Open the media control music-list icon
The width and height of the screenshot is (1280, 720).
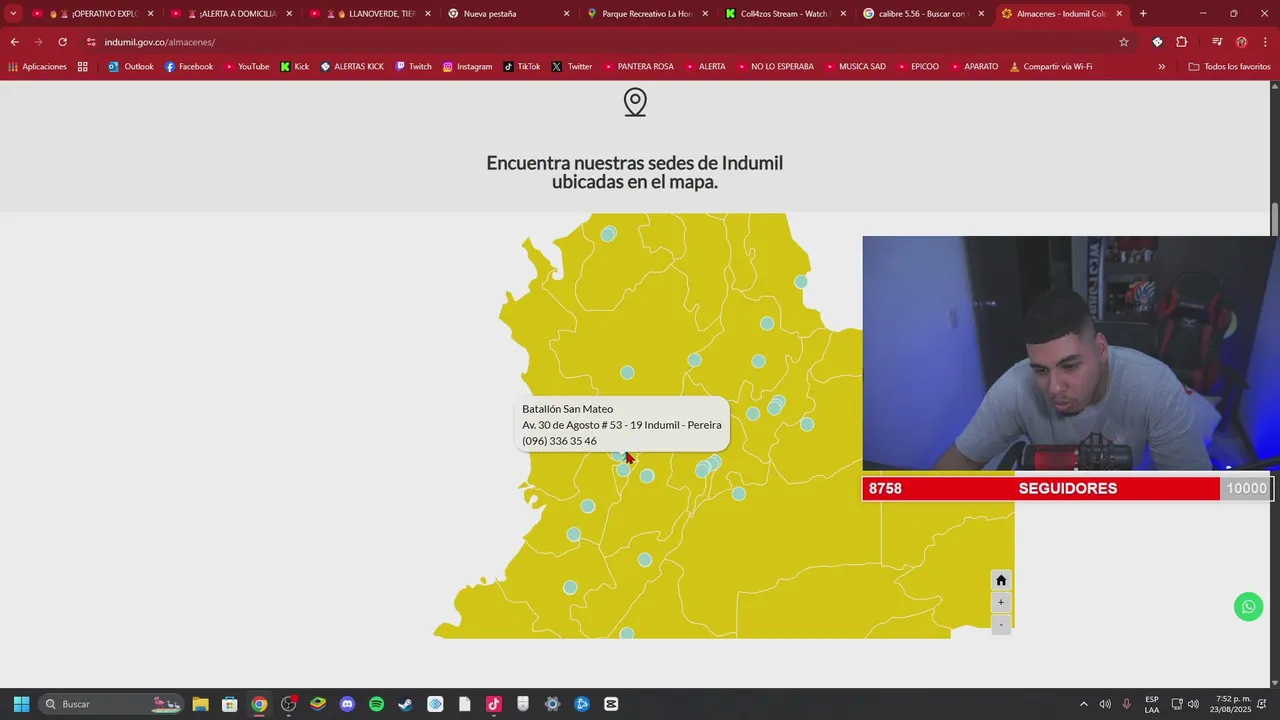1217,42
